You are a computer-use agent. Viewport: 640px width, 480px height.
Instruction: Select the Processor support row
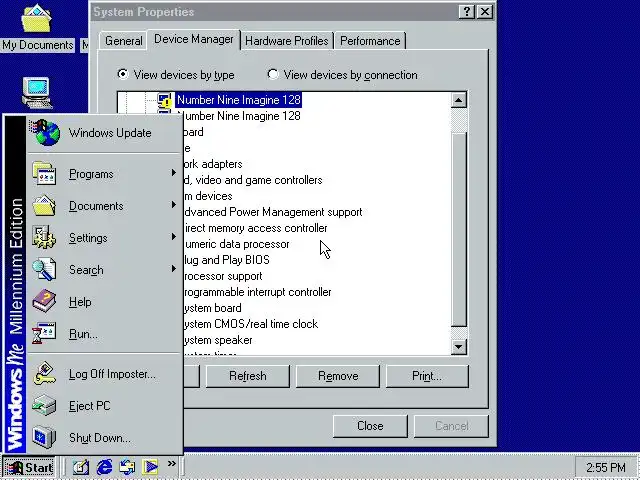(x=223, y=276)
